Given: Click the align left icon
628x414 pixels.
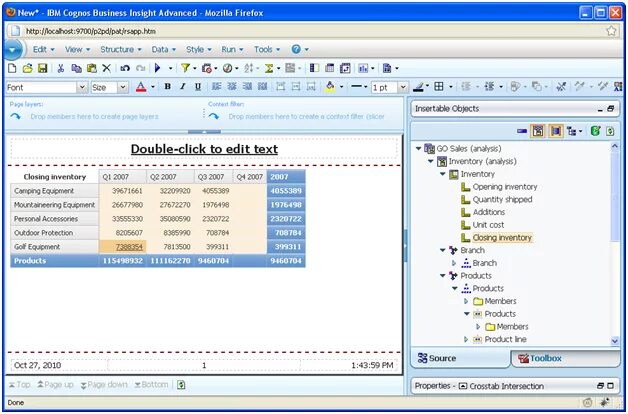Looking at the screenshot, I should pyautogui.click(x=217, y=87).
